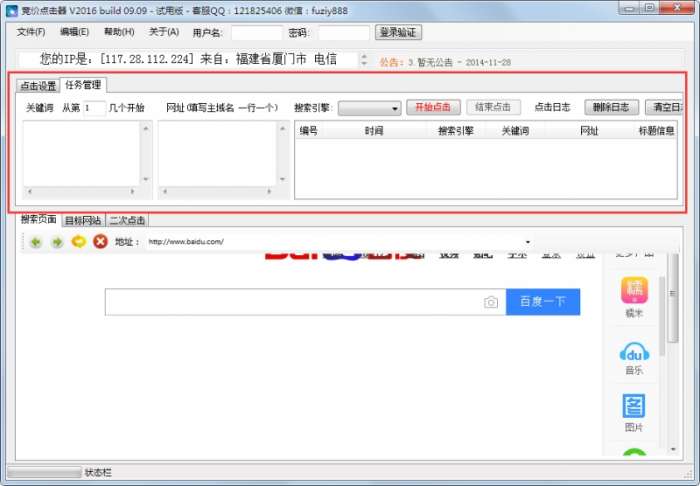Click the camera icon in Baidu search box

coord(491,302)
